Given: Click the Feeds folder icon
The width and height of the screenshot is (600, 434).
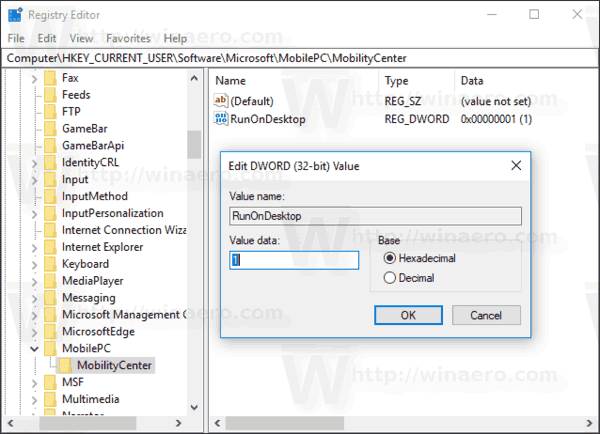Looking at the screenshot, I should coord(50,95).
